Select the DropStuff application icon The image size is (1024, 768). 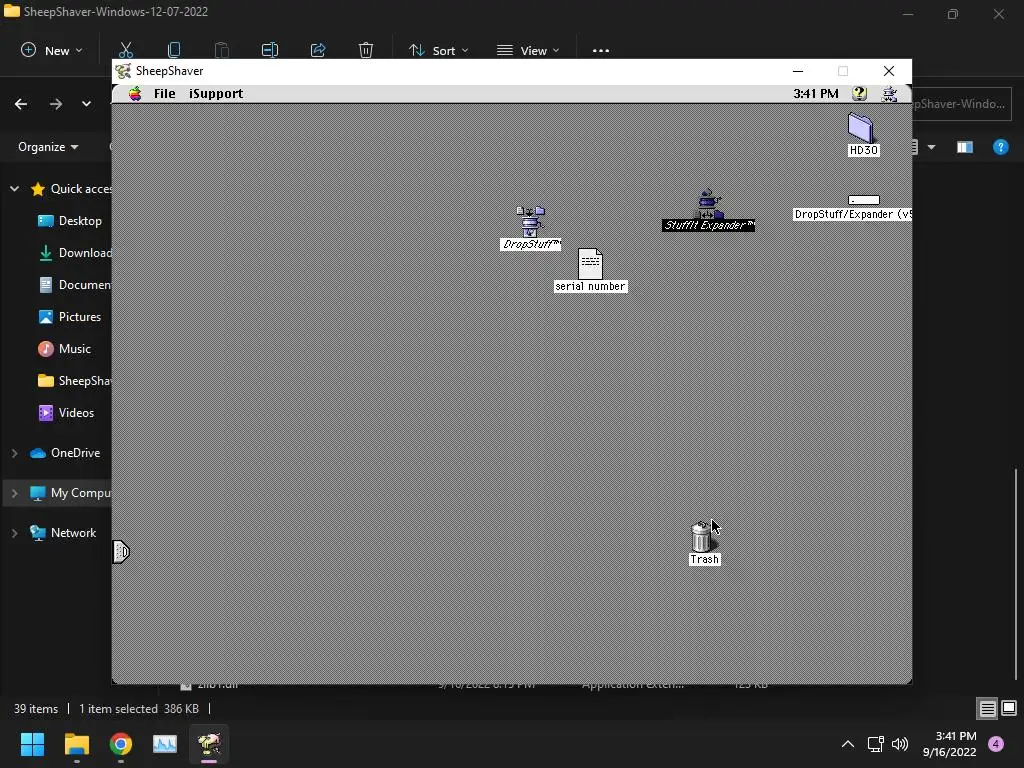(530, 222)
